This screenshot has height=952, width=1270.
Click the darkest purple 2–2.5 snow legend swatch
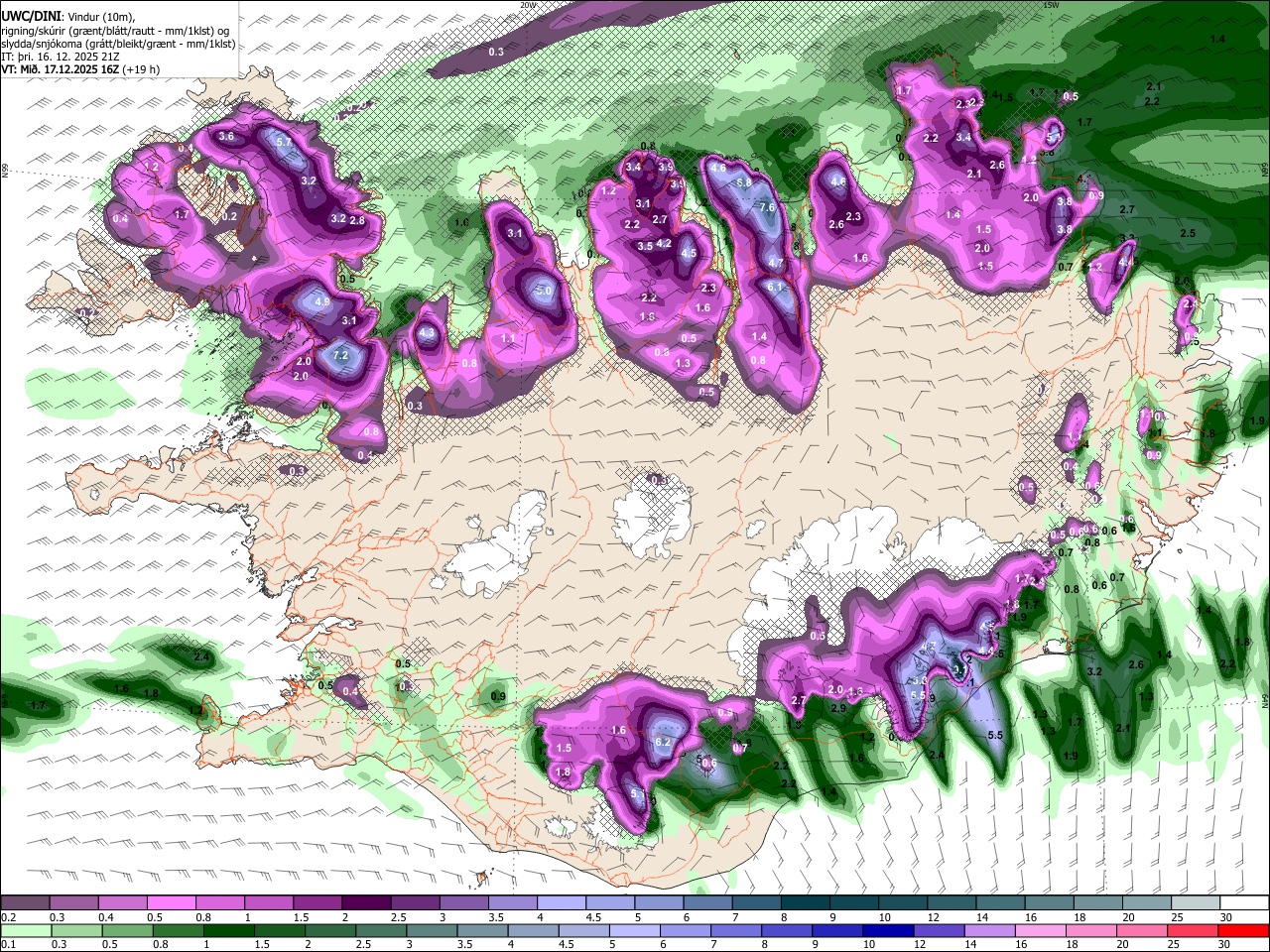(x=366, y=902)
